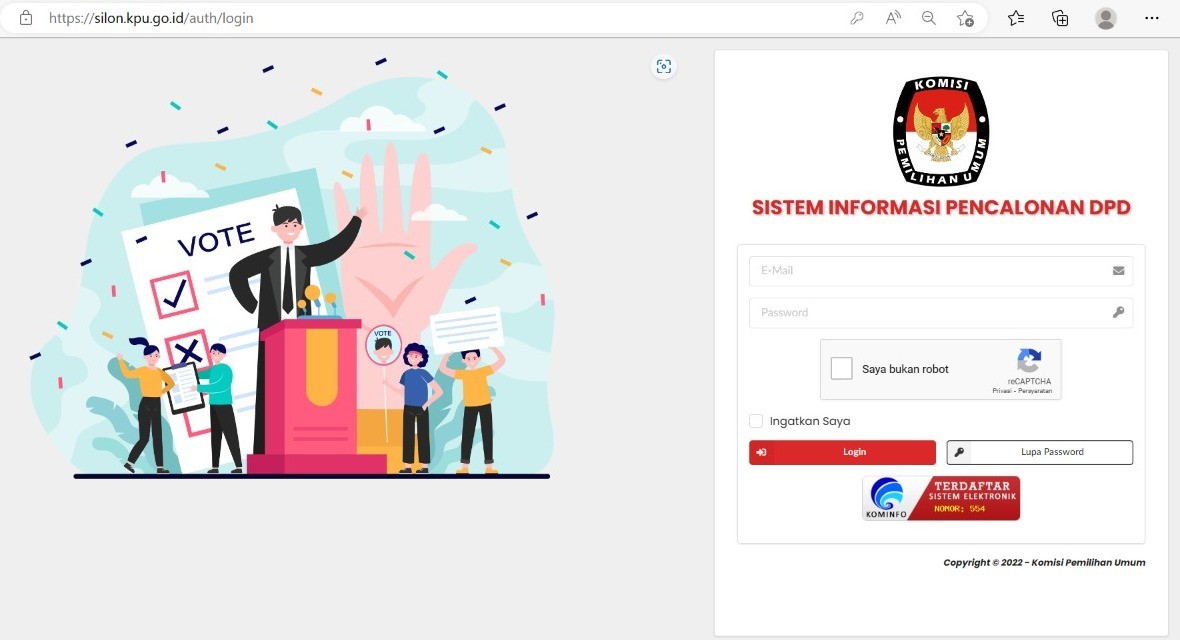Open browser Collections icon
Viewport: 1180px width, 640px height.
pos(1060,18)
